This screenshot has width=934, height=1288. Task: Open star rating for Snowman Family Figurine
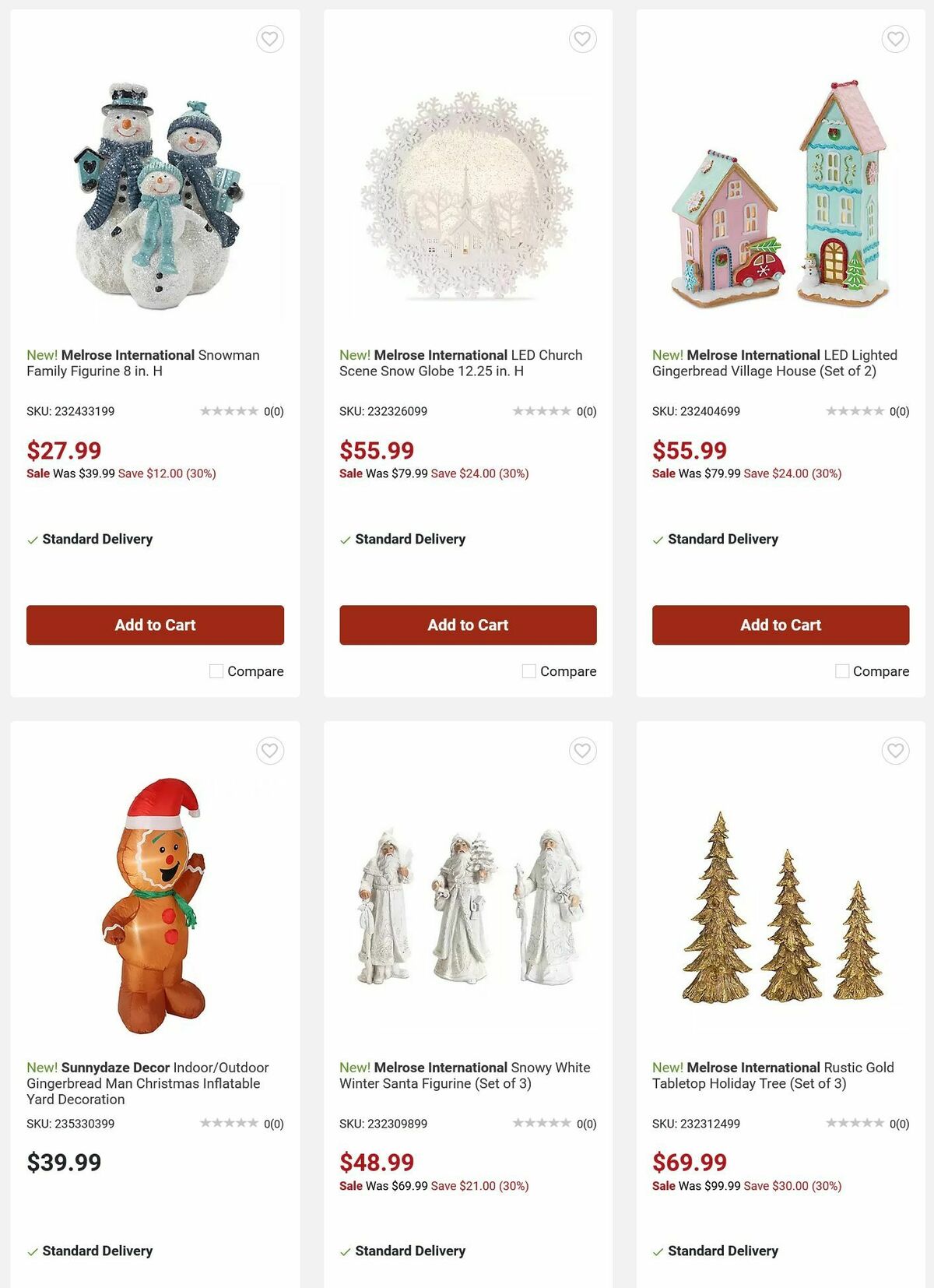click(x=229, y=411)
